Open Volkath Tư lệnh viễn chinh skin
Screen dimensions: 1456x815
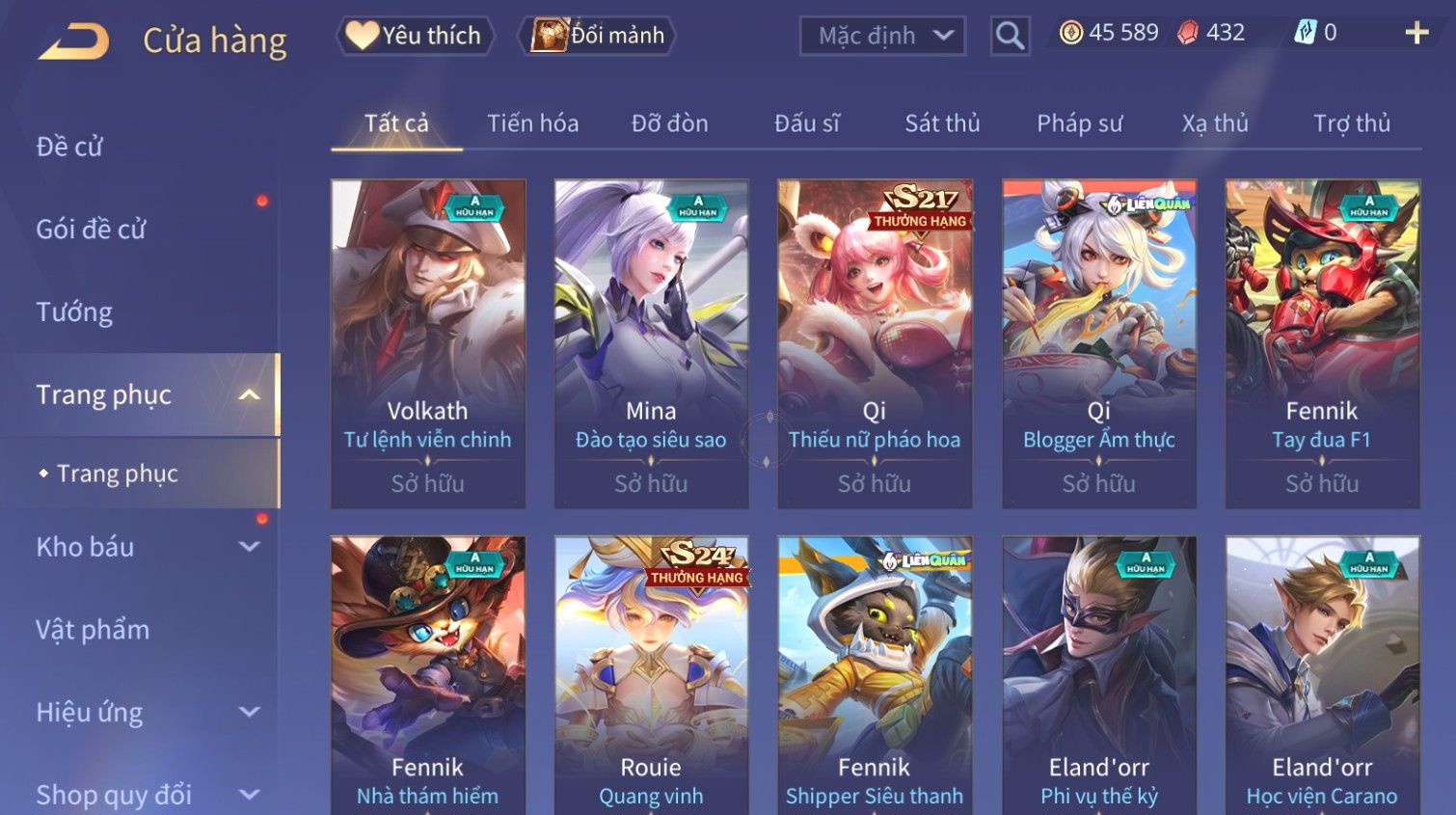[x=428, y=343]
